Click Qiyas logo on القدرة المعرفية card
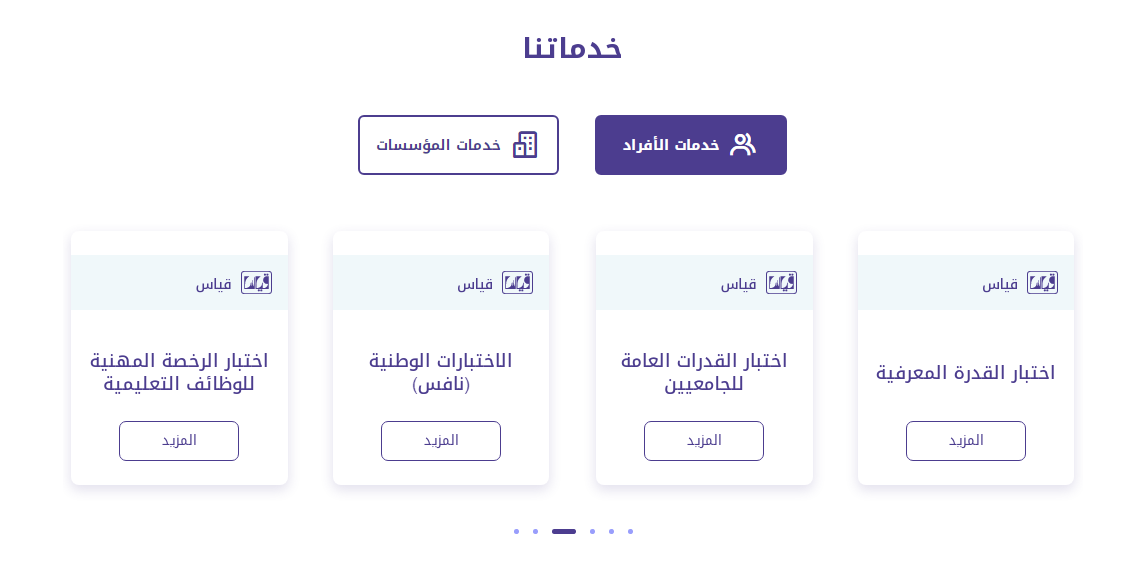 tap(1042, 283)
